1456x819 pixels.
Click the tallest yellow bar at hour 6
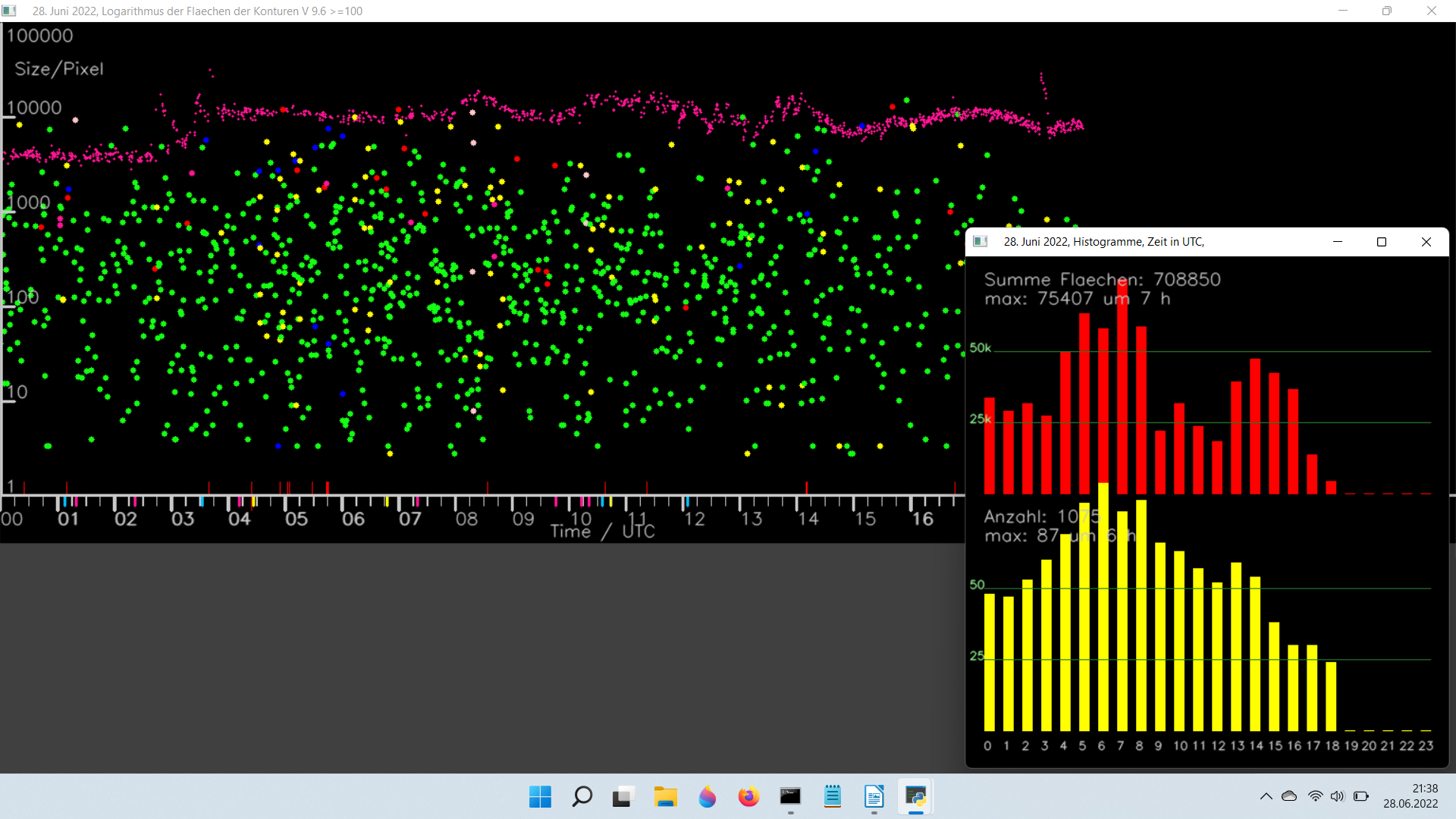point(1103,607)
